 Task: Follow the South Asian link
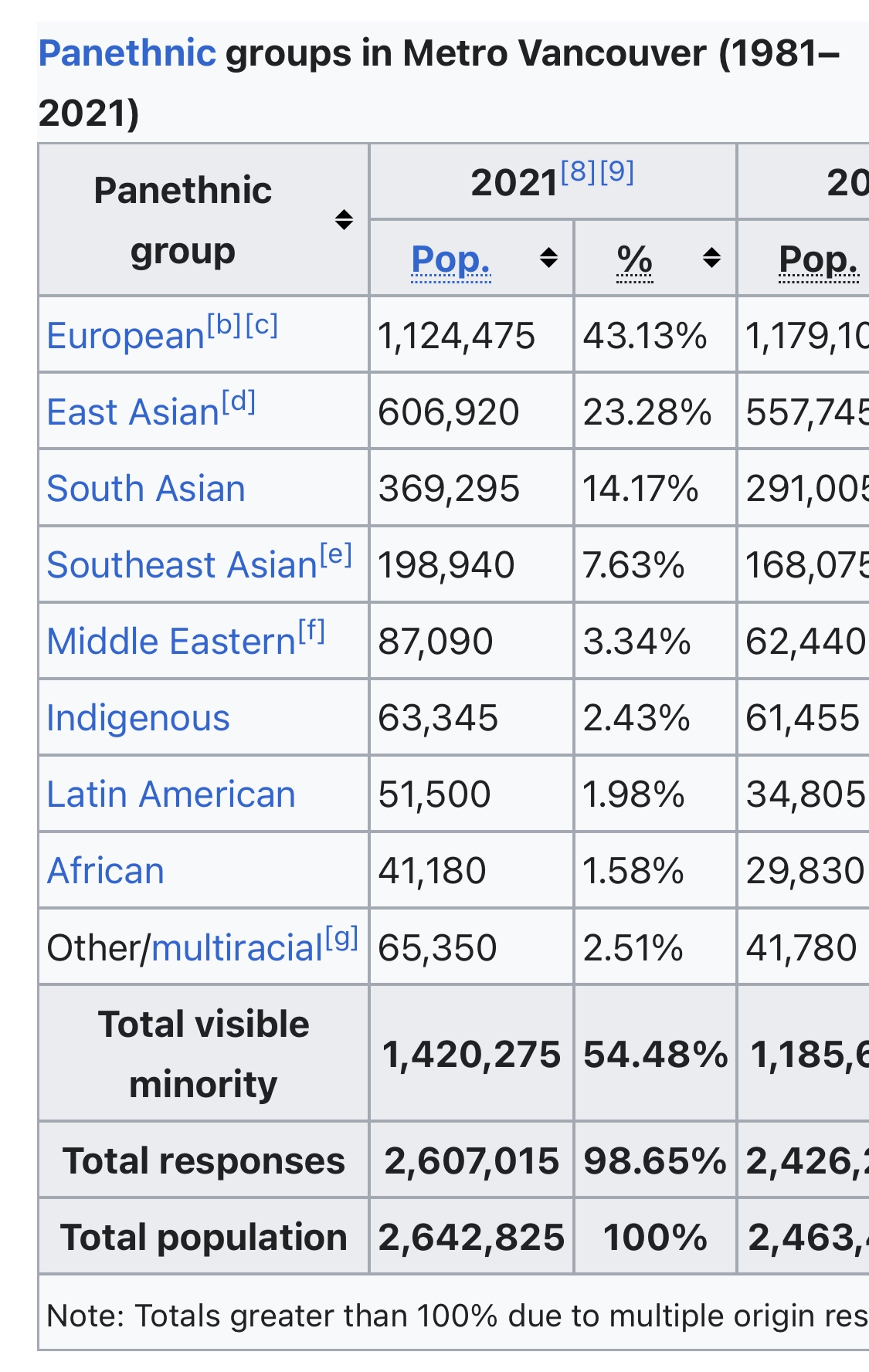pyautogui.click(x=146, y=489)
